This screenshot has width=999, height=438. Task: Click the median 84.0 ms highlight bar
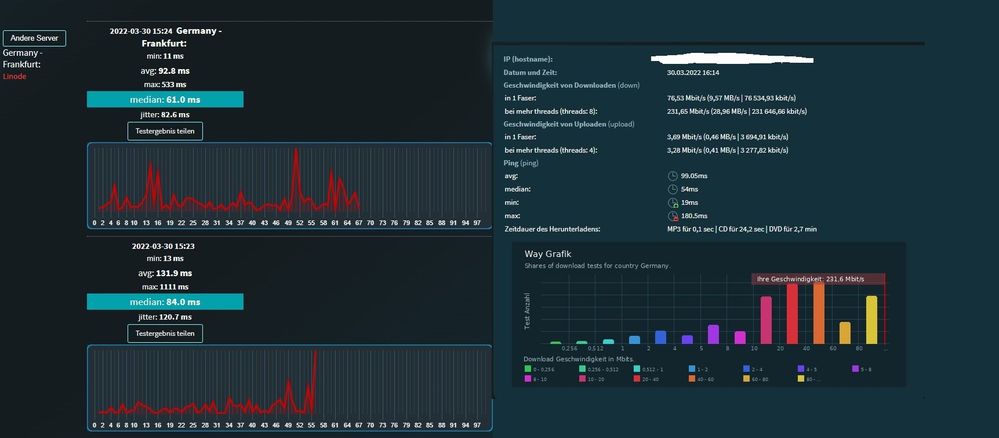coord(165,302)
